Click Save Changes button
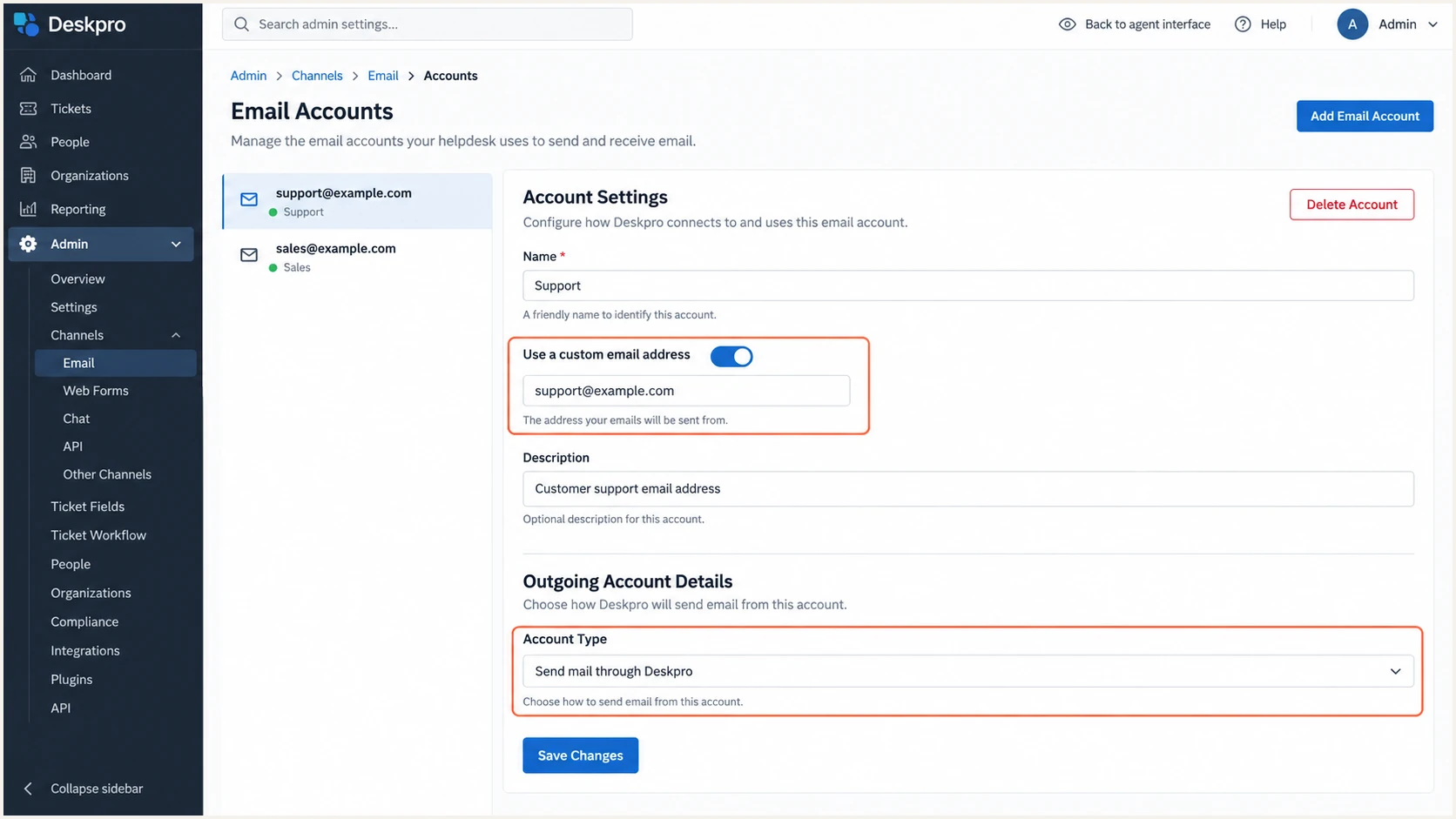This screenshot has width=1456, height=819. pyautogui.click(x=580, y=755)
